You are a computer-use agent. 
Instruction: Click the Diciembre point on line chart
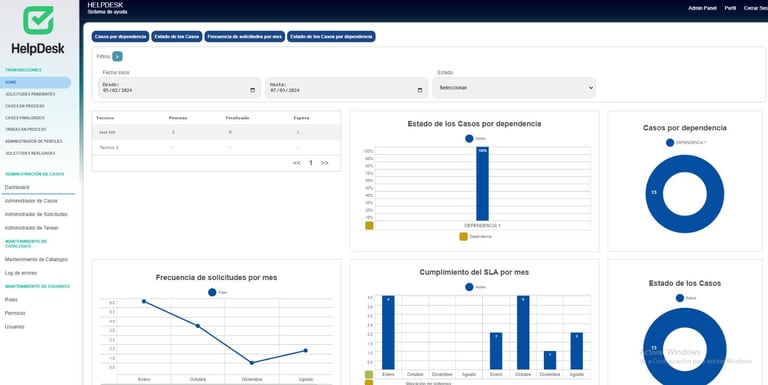click(252, 363)
